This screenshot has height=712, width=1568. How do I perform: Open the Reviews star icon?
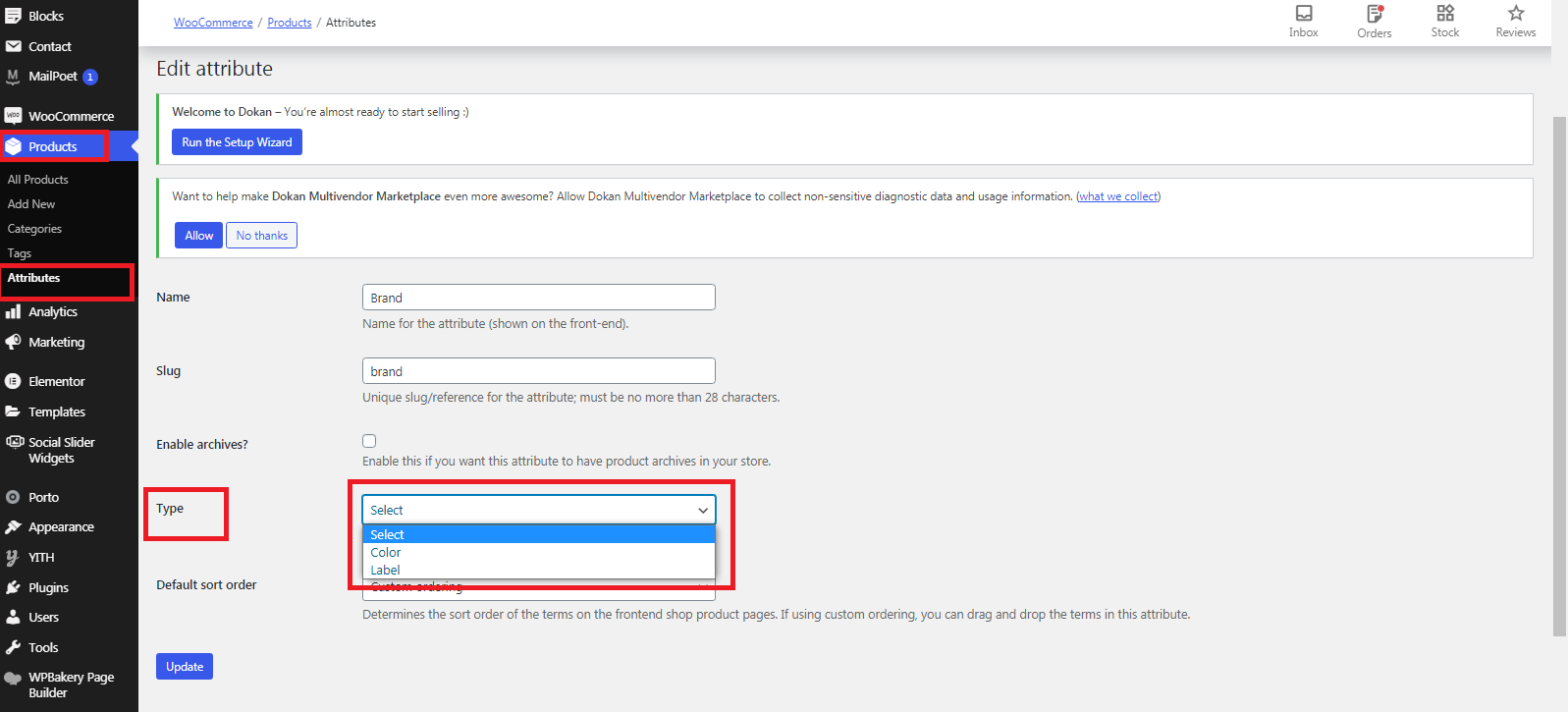pos(1516,13)
